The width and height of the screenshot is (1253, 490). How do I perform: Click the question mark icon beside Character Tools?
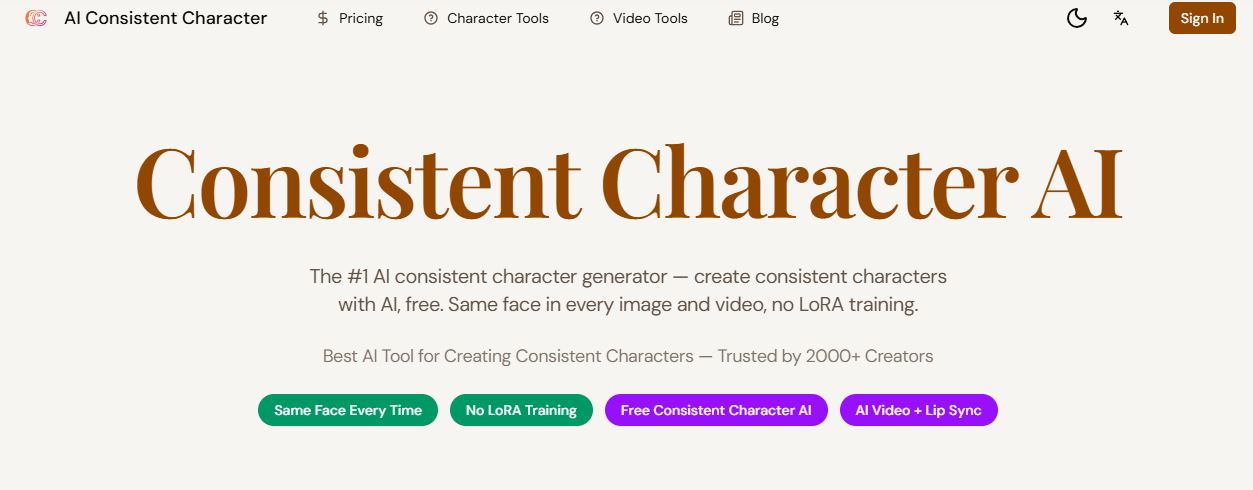[x=431, y=18]
